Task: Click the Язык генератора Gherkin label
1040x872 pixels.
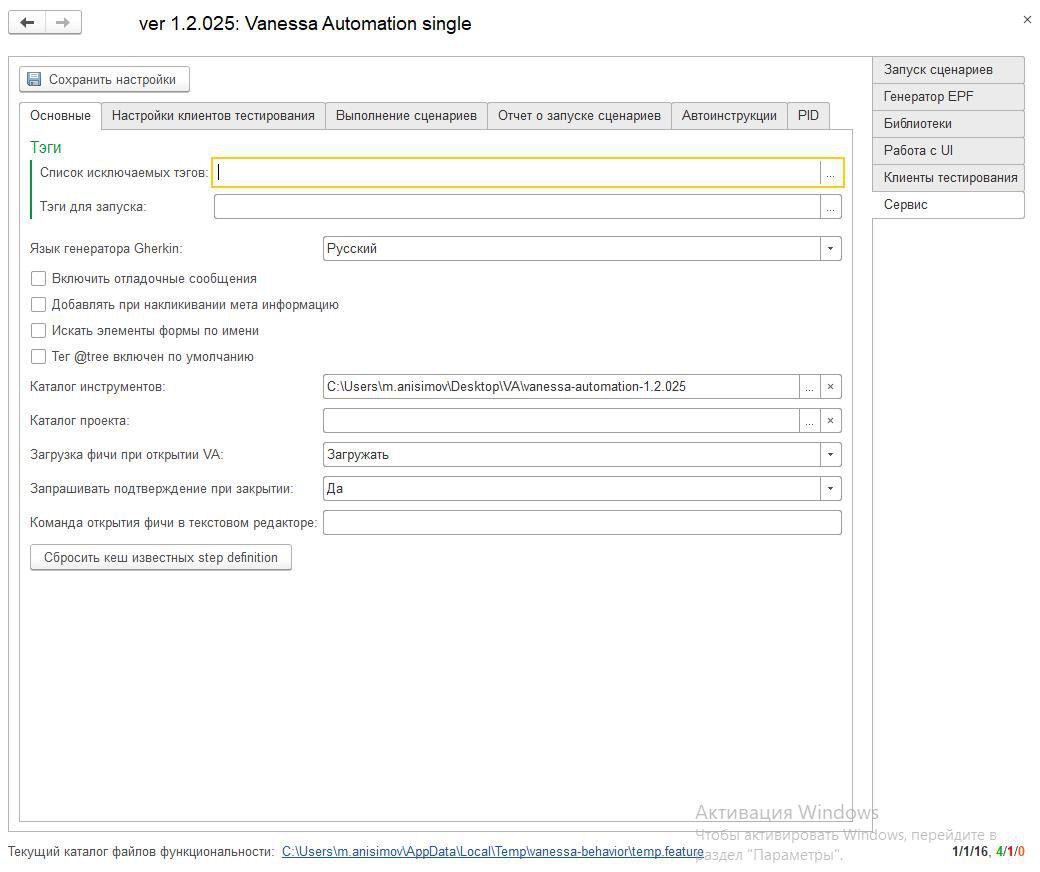Action: pyautogui.click(x=106, y=249)
